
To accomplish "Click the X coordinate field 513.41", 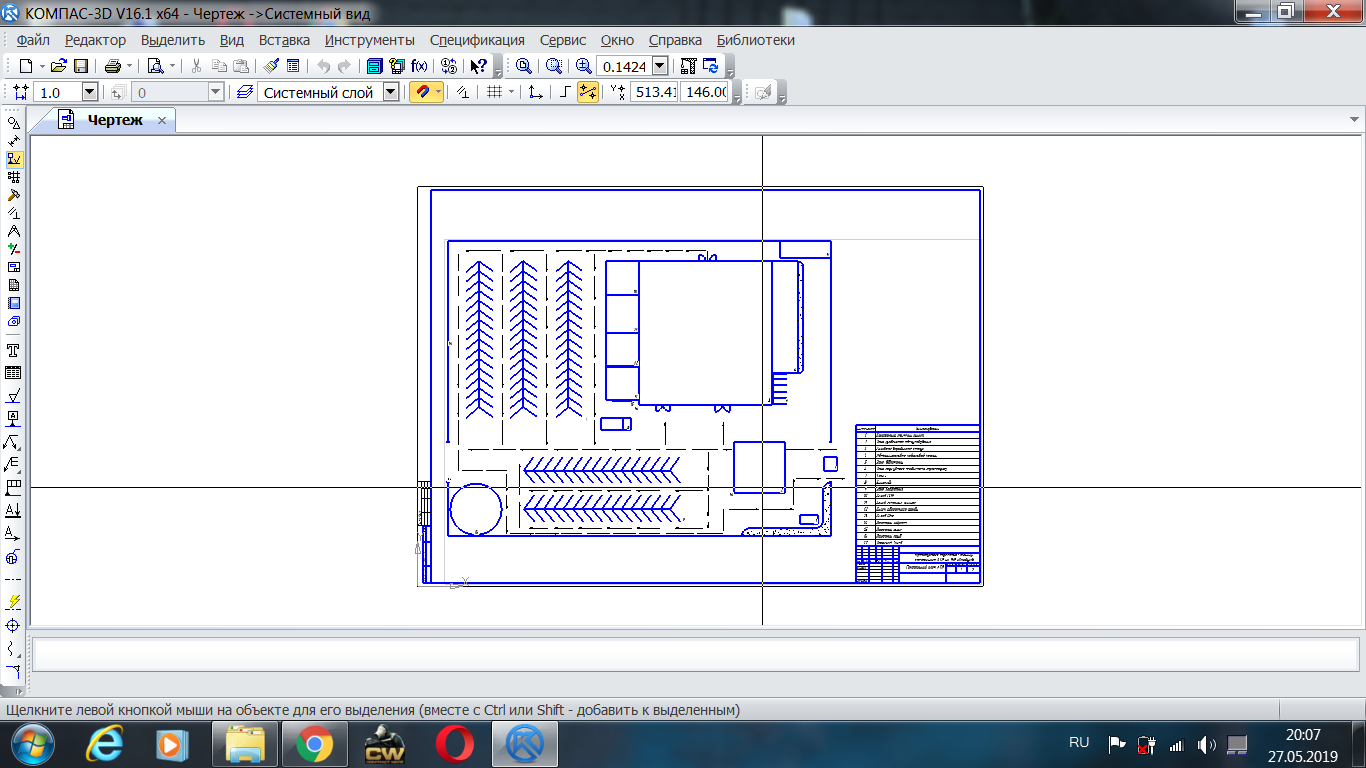I will coord(654,92).
